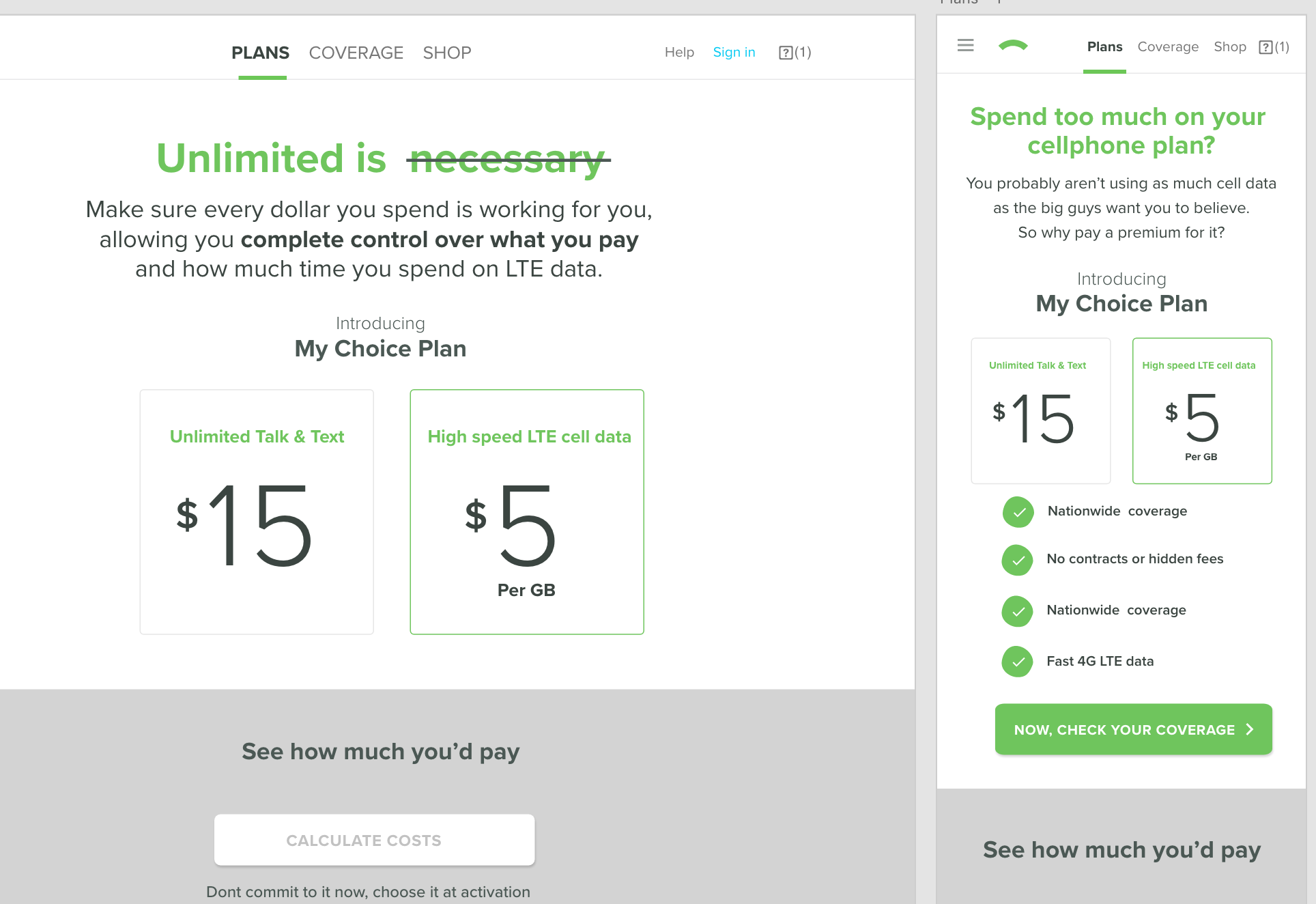Select the small $5 Per GB card

click(x=1201, y=411)
